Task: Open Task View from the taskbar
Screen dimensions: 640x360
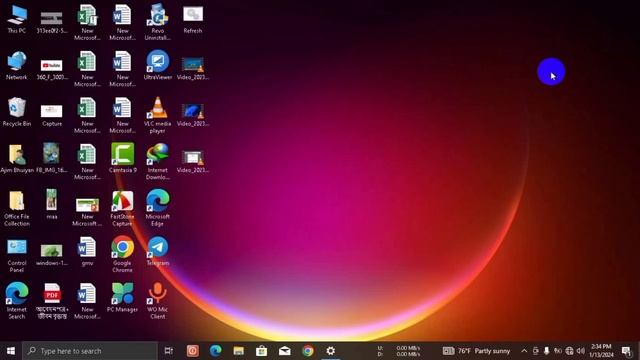Action: pos(169,351)
